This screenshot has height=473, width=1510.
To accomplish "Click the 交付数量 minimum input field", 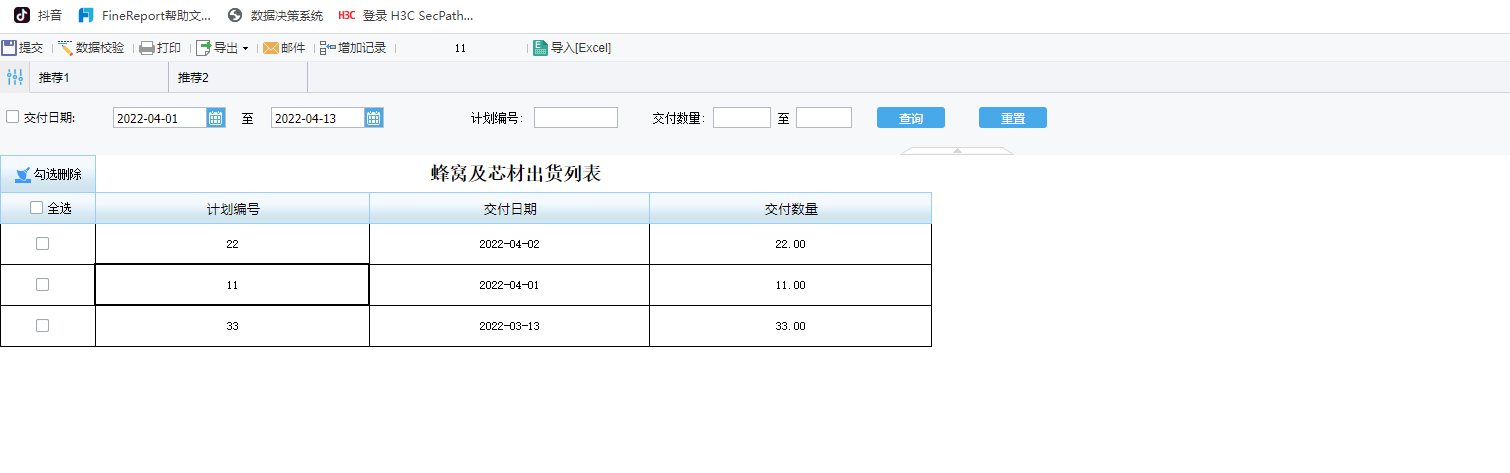I will tap(742, 118).
